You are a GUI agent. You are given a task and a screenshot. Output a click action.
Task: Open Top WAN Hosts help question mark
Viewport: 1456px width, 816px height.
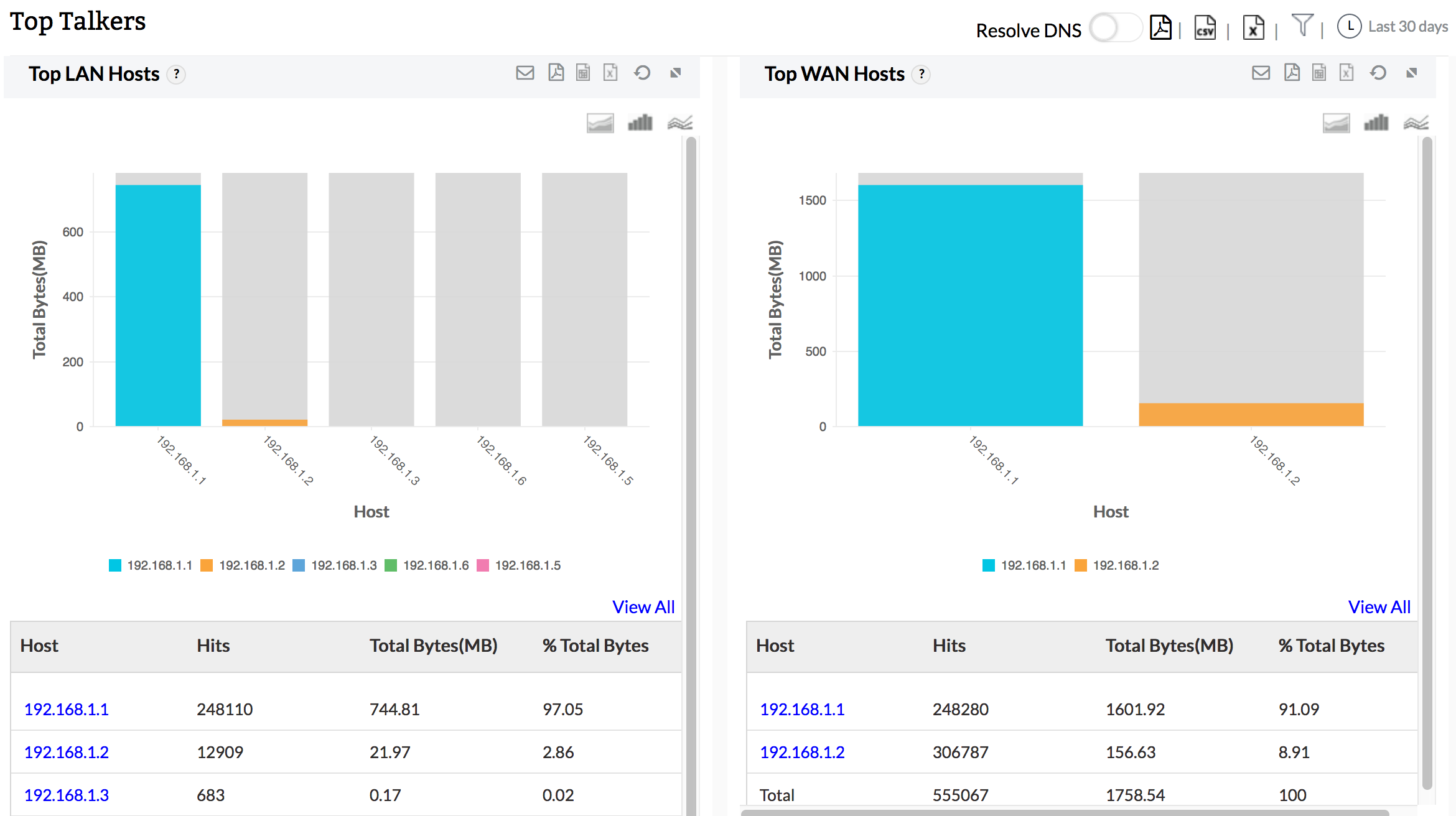coord(922,74)
